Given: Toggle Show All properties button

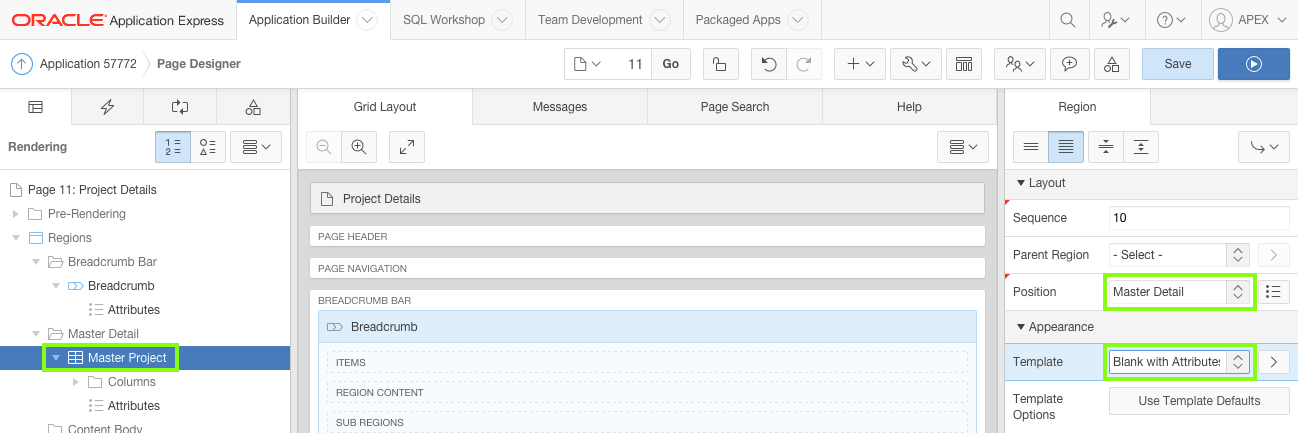Looking at the screenshot, I should point(1065,147).
